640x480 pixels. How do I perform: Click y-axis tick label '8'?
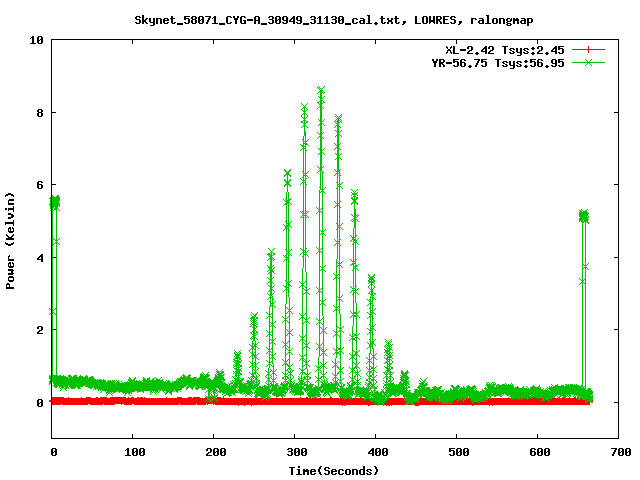tap(40, 113)
